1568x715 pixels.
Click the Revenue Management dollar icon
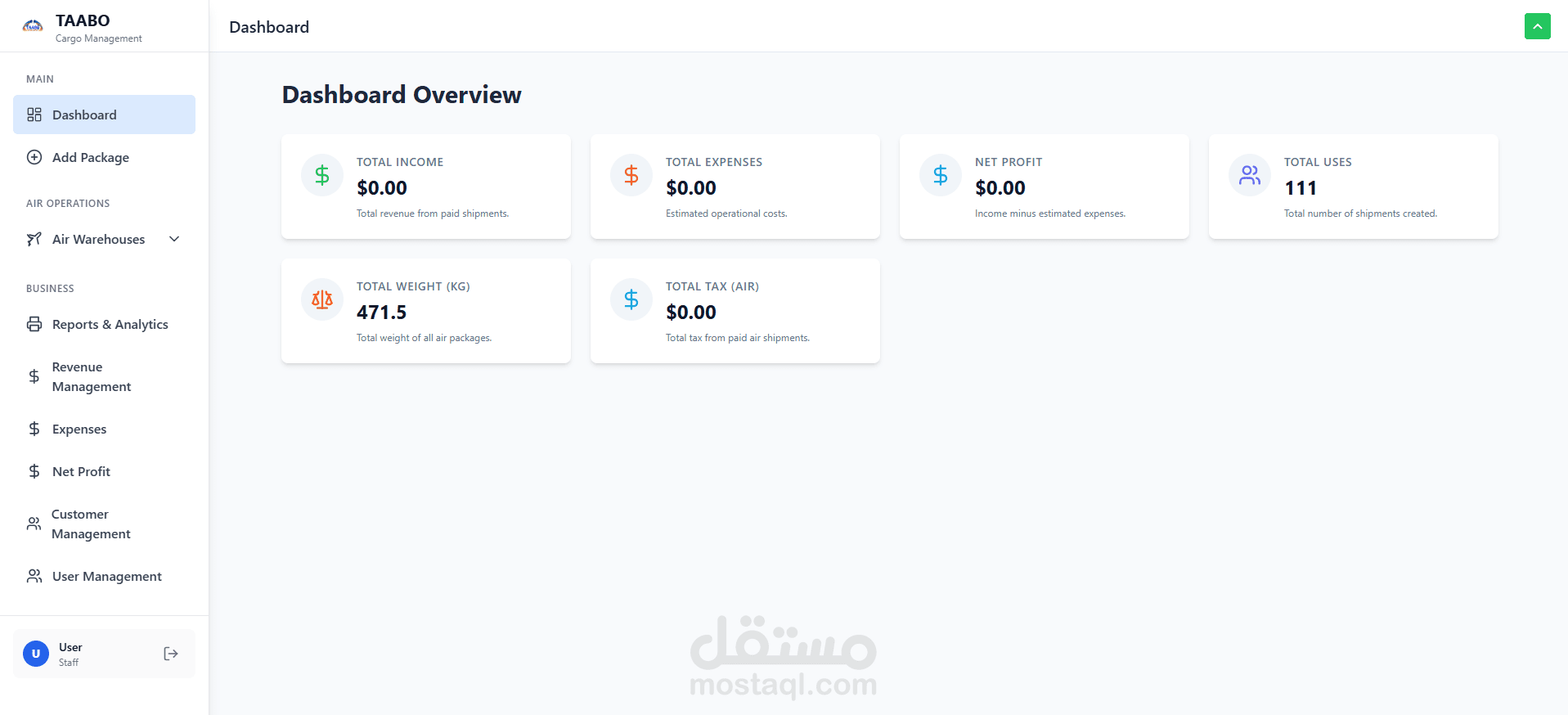34,376
